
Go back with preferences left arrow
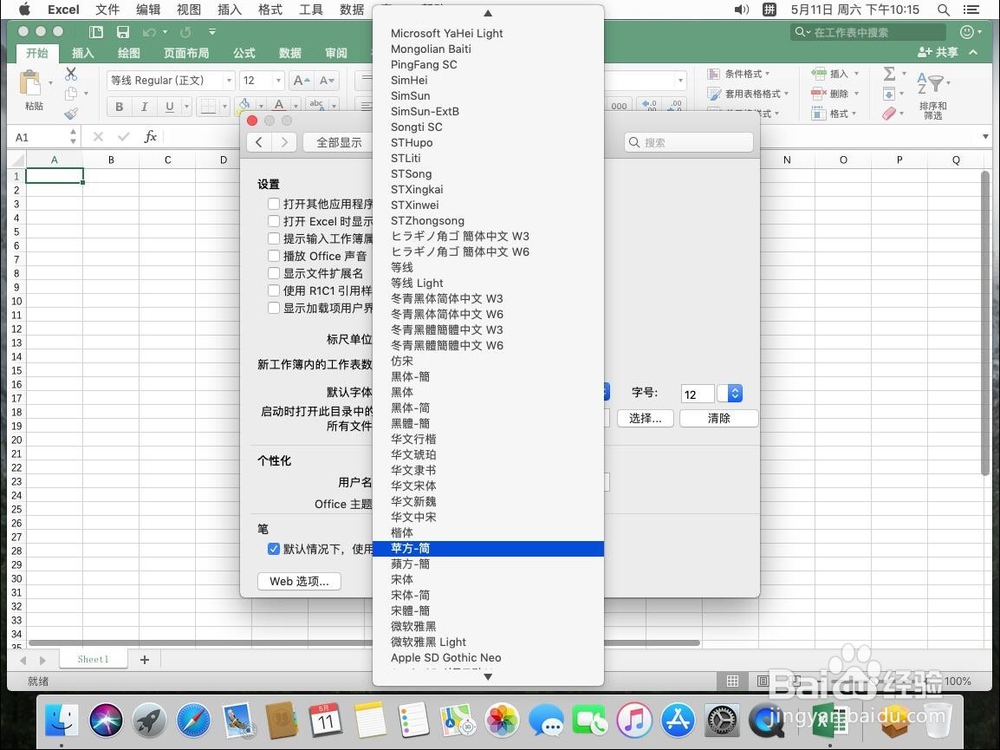pyautogui.click(x=259, y=142)
